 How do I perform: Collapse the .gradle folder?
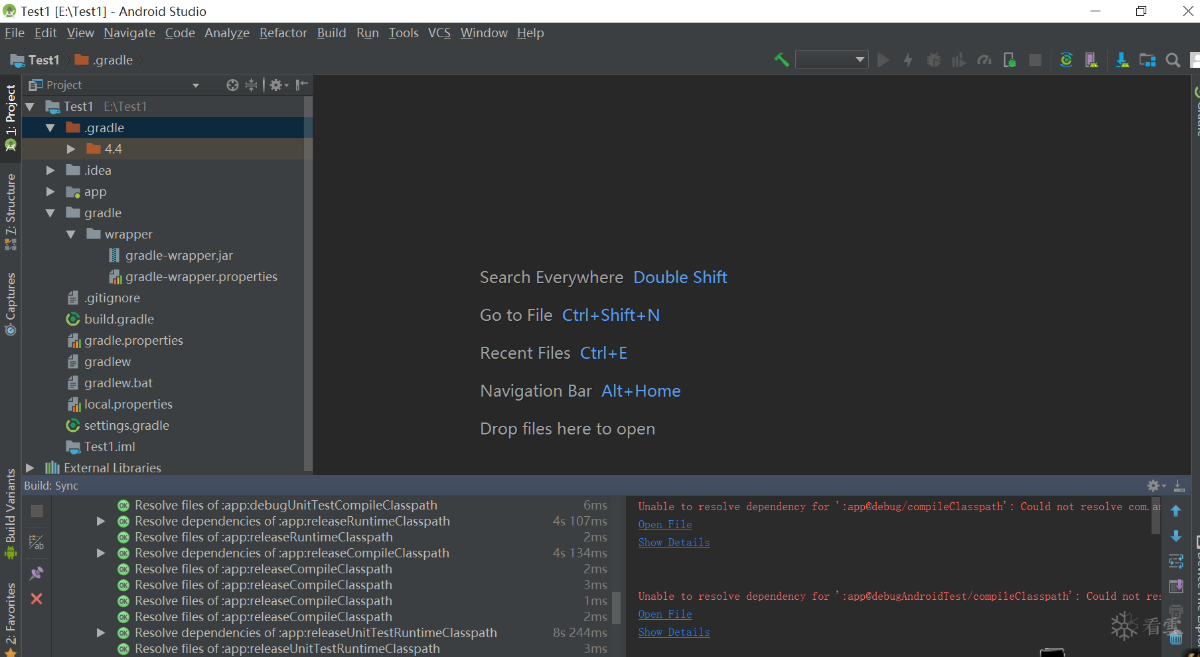point(50,128)
